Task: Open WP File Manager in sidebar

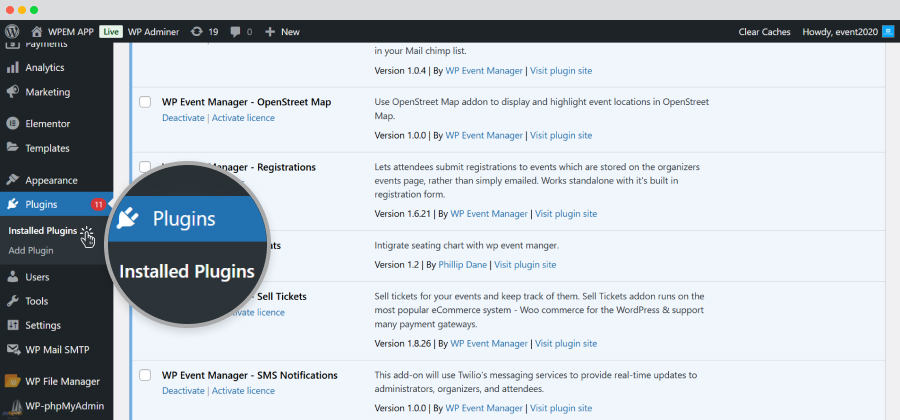Action: tap(63, 382)
